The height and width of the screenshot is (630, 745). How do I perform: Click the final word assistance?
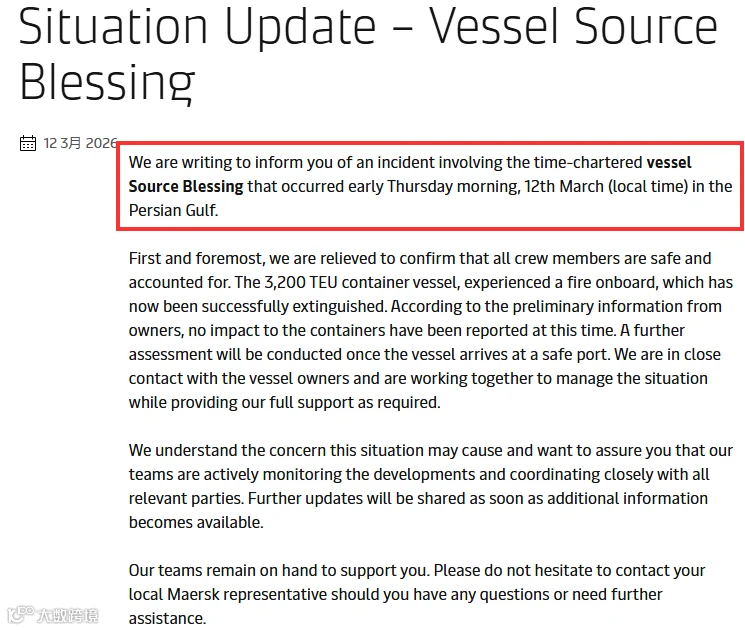[x=167, y=619]
